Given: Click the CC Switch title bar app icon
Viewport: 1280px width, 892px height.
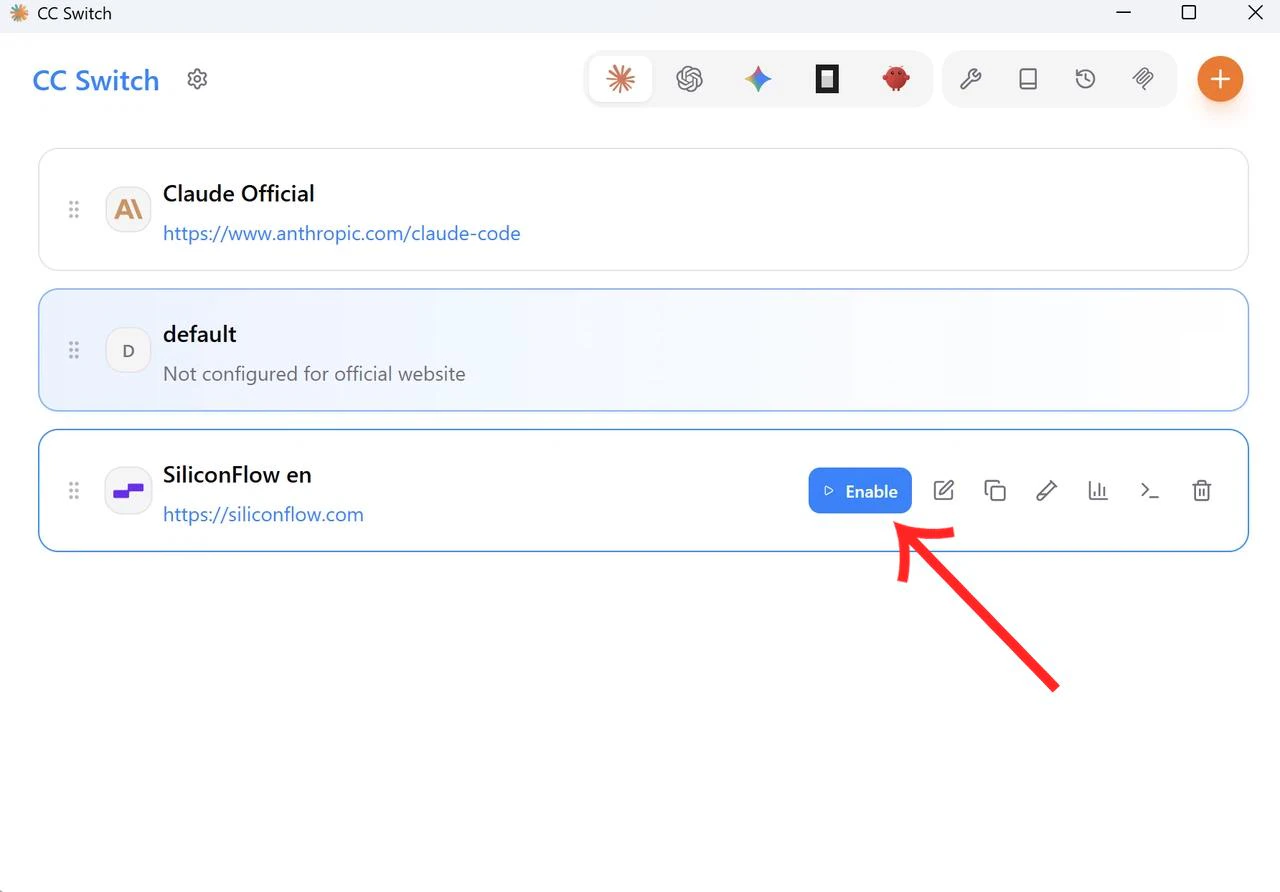Looking at the screenshot, I should click(x=19, y=13).
